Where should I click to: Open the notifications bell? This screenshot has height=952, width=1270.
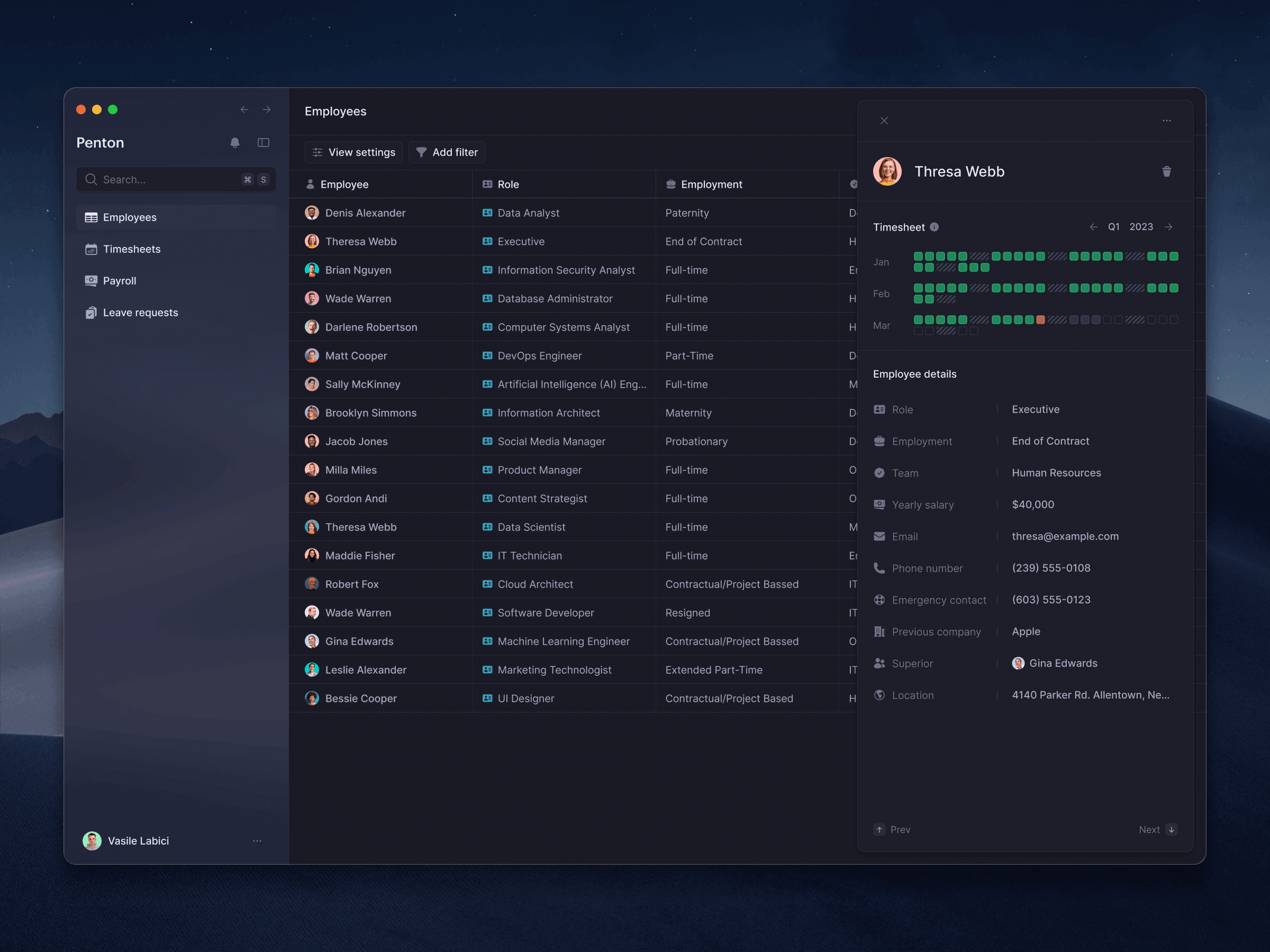235,143
